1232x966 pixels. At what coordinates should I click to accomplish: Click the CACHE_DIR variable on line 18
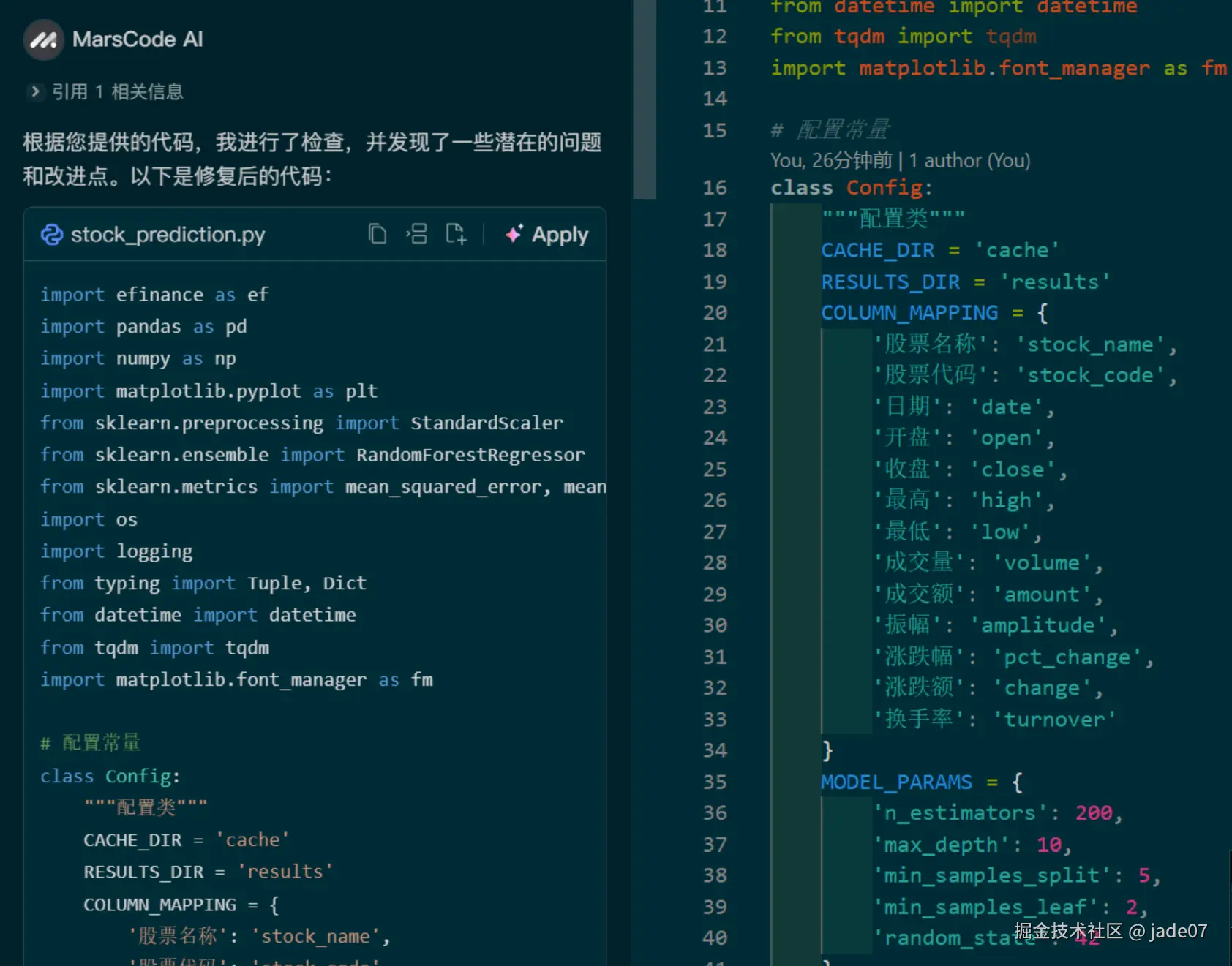point(876,250)
